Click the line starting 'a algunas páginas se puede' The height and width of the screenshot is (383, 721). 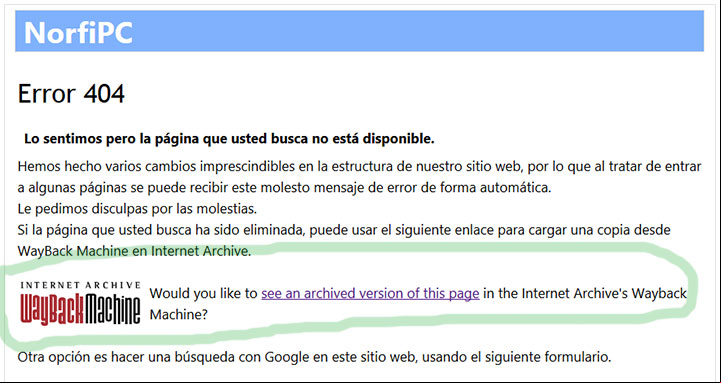(284, 188)
